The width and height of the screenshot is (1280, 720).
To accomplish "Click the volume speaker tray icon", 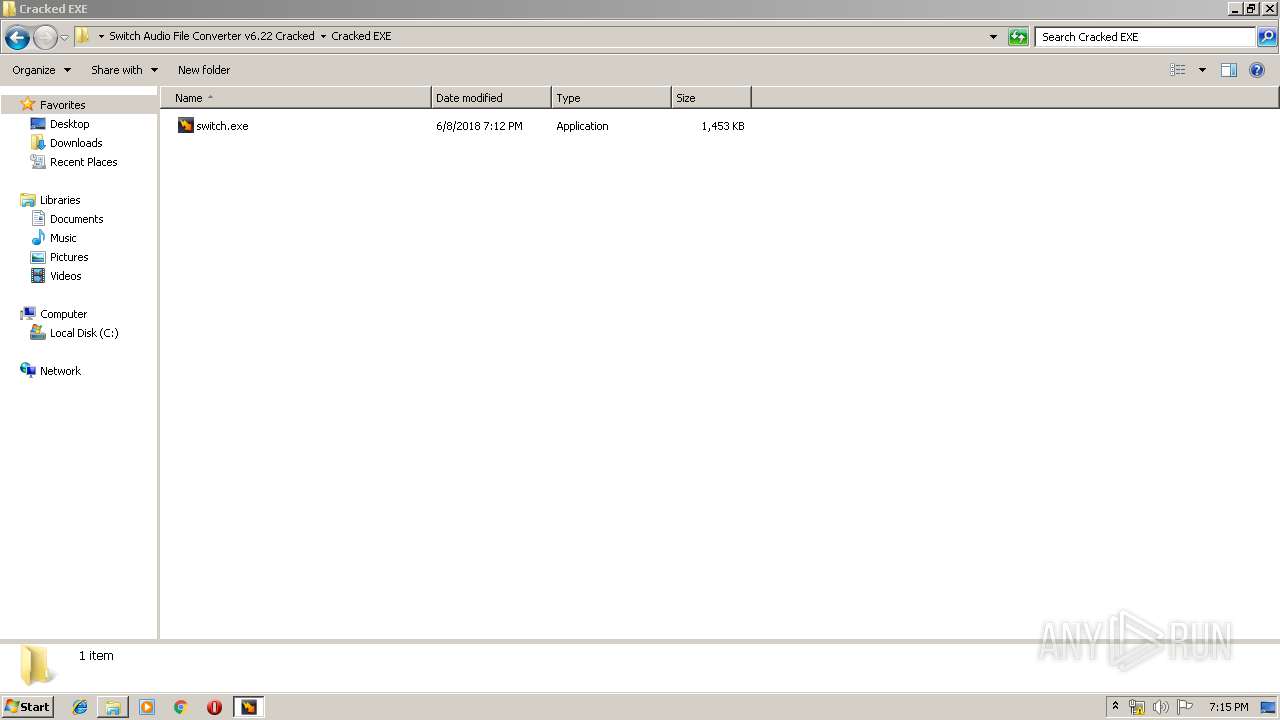I will coord(1160,707).
